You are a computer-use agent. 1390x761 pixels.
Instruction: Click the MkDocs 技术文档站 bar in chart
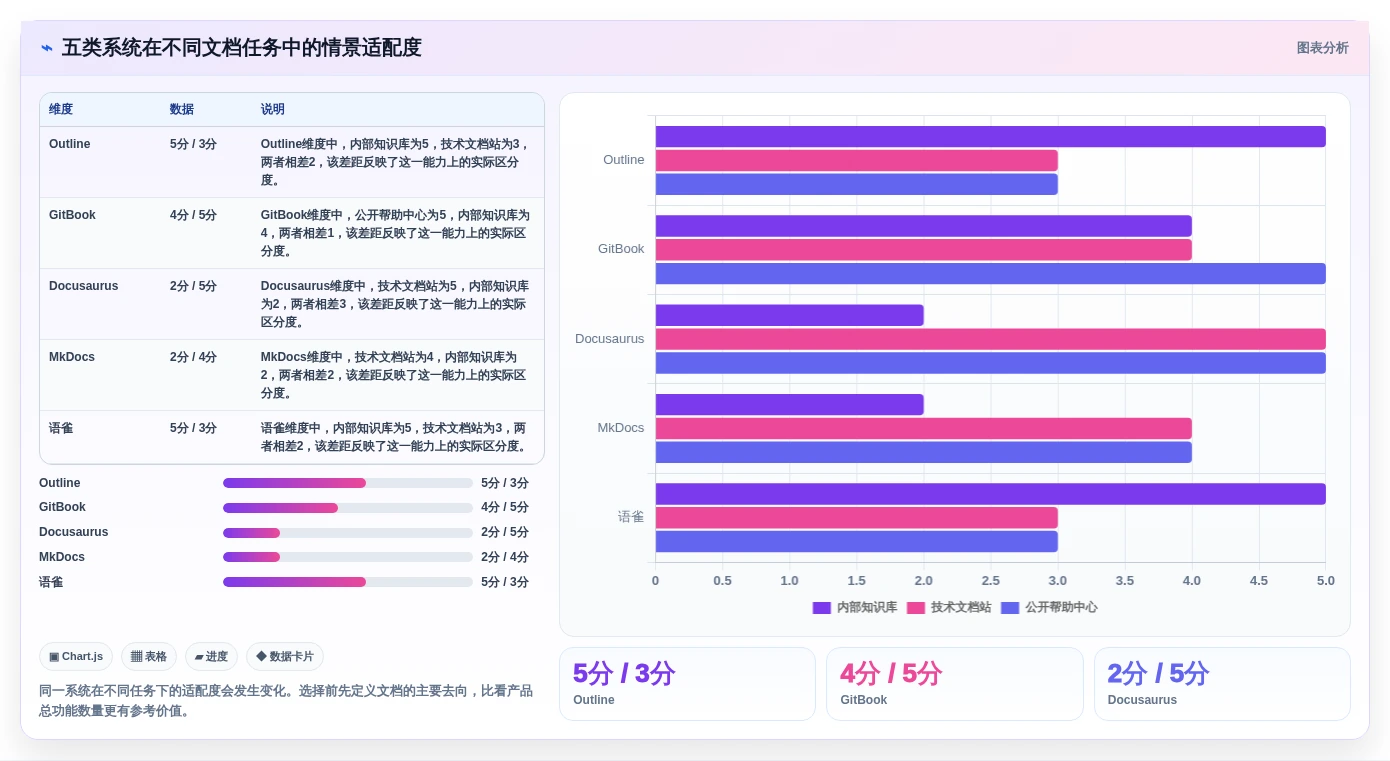tap(923, 428)
